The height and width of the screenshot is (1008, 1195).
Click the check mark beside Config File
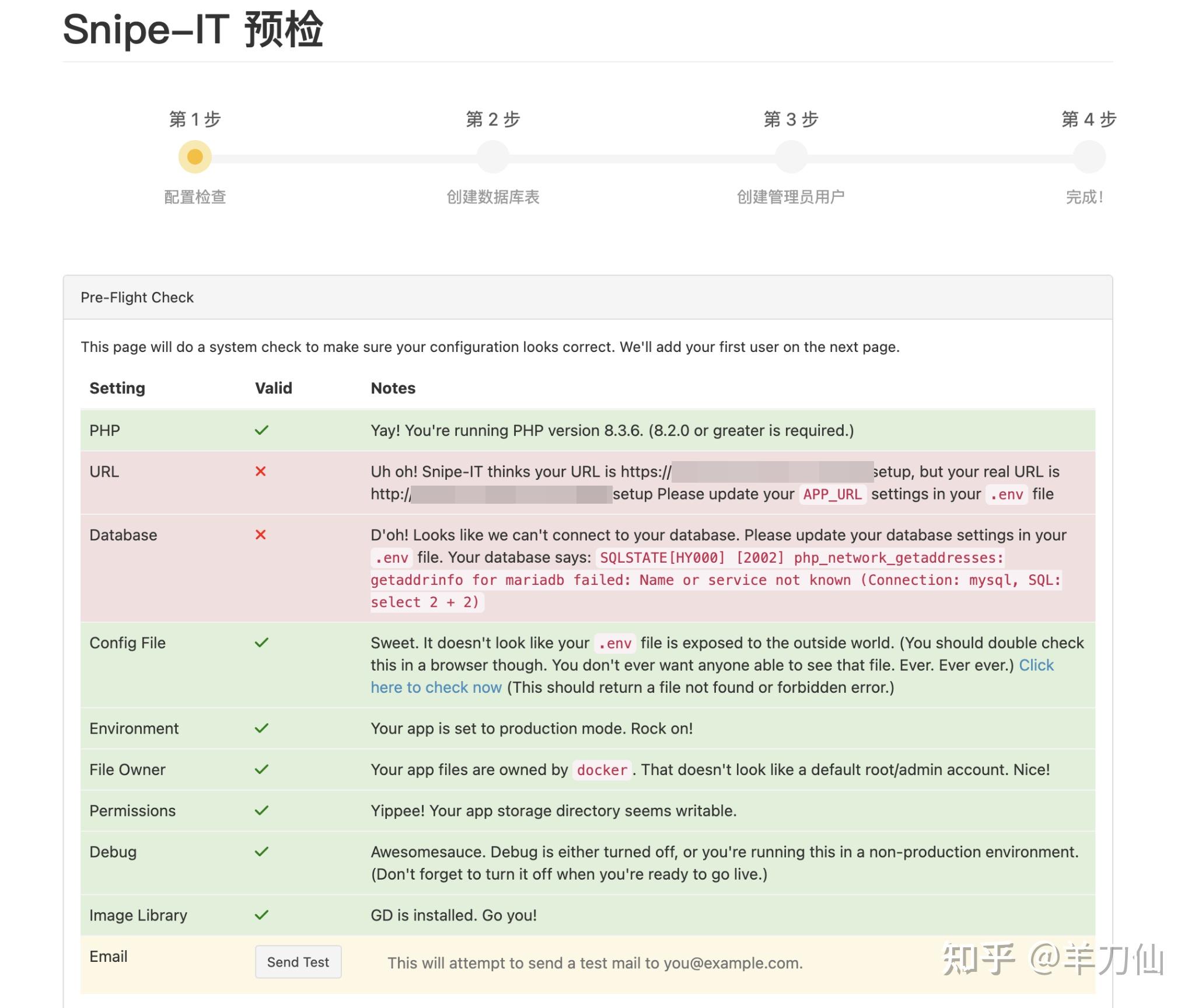click(262, 643)
